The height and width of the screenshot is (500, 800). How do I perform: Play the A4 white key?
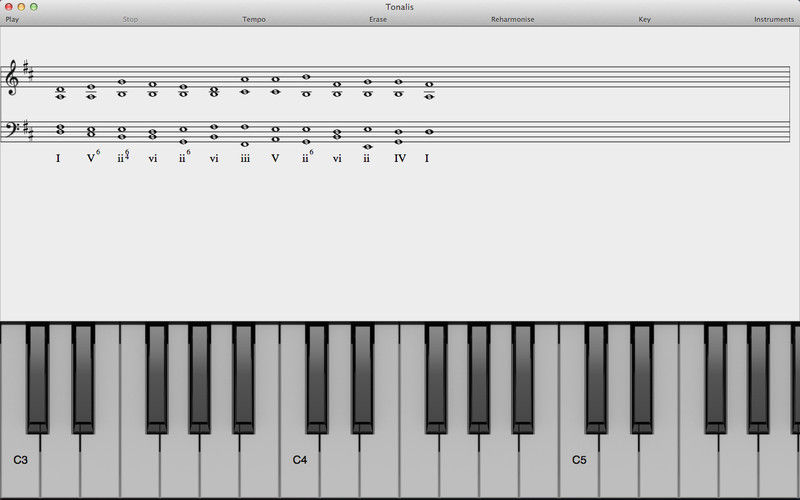[x=499, y=464]
